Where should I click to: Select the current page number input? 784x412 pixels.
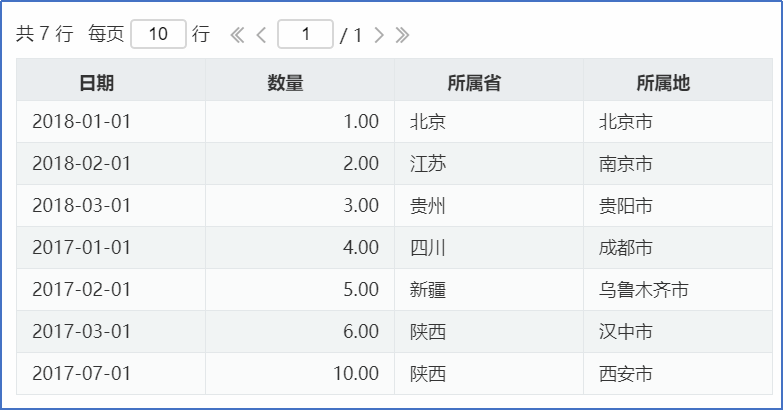(x=306, y=34)
